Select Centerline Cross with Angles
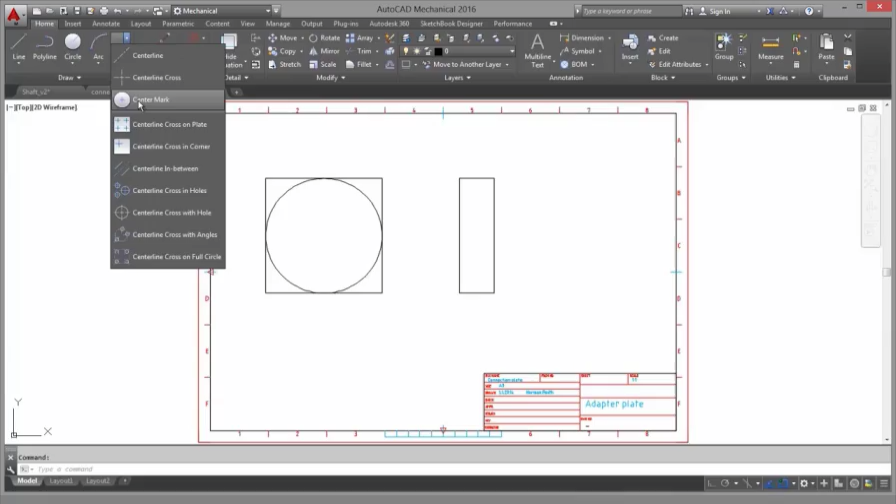The image size is (896, 504). (x=168, y=234)
